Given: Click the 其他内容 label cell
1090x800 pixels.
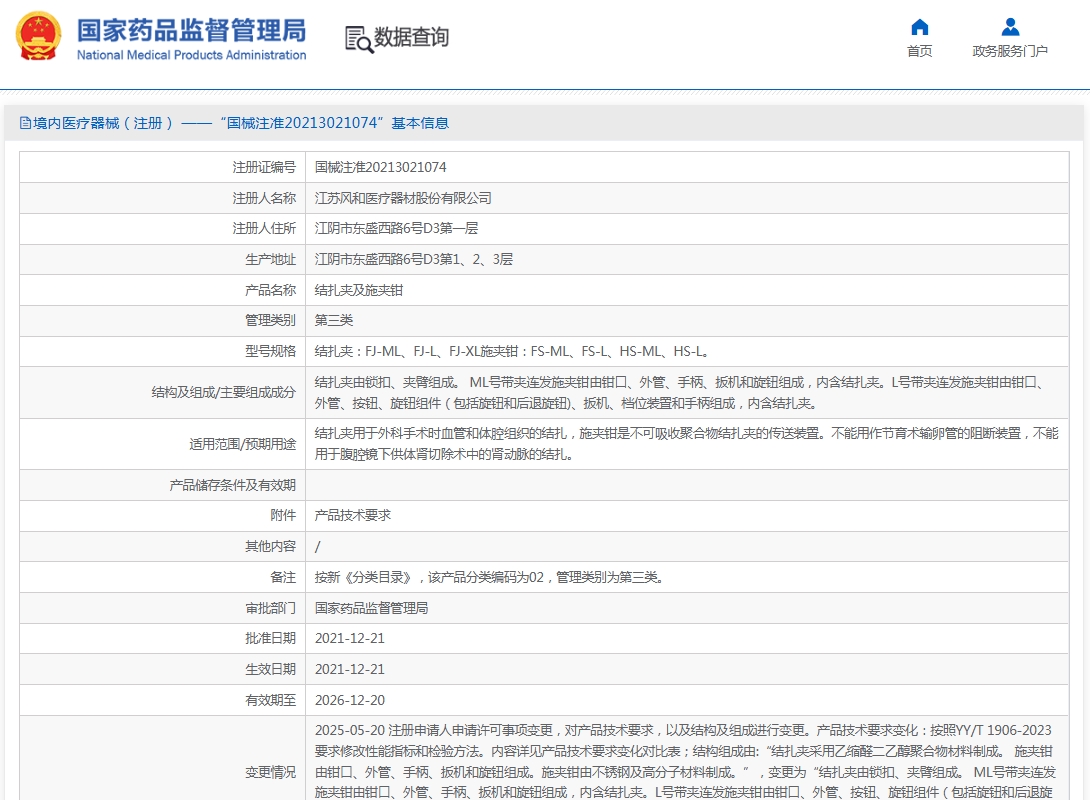Looking at the screenshot, I should point(163,546).
